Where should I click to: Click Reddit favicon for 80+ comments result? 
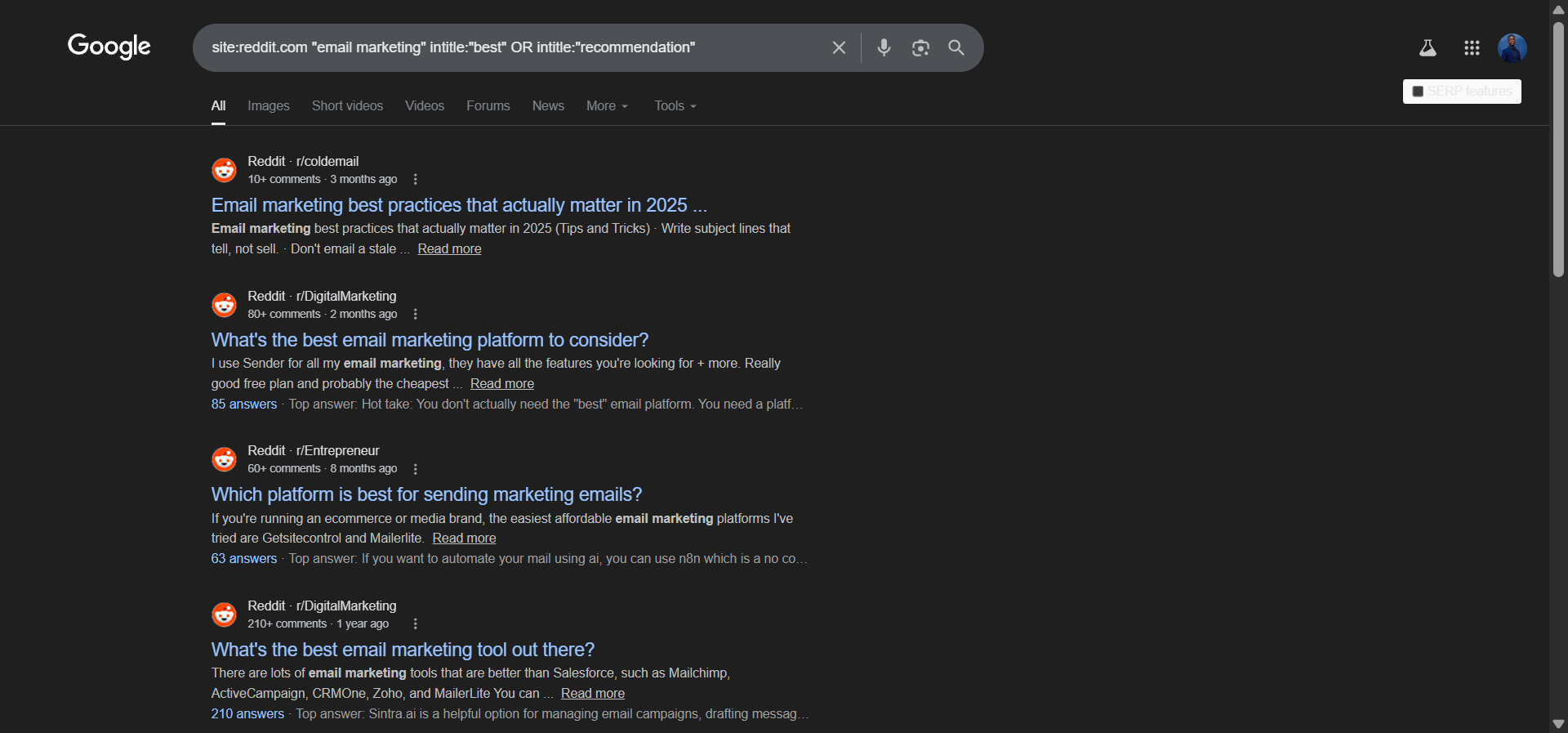coord(224,305)
